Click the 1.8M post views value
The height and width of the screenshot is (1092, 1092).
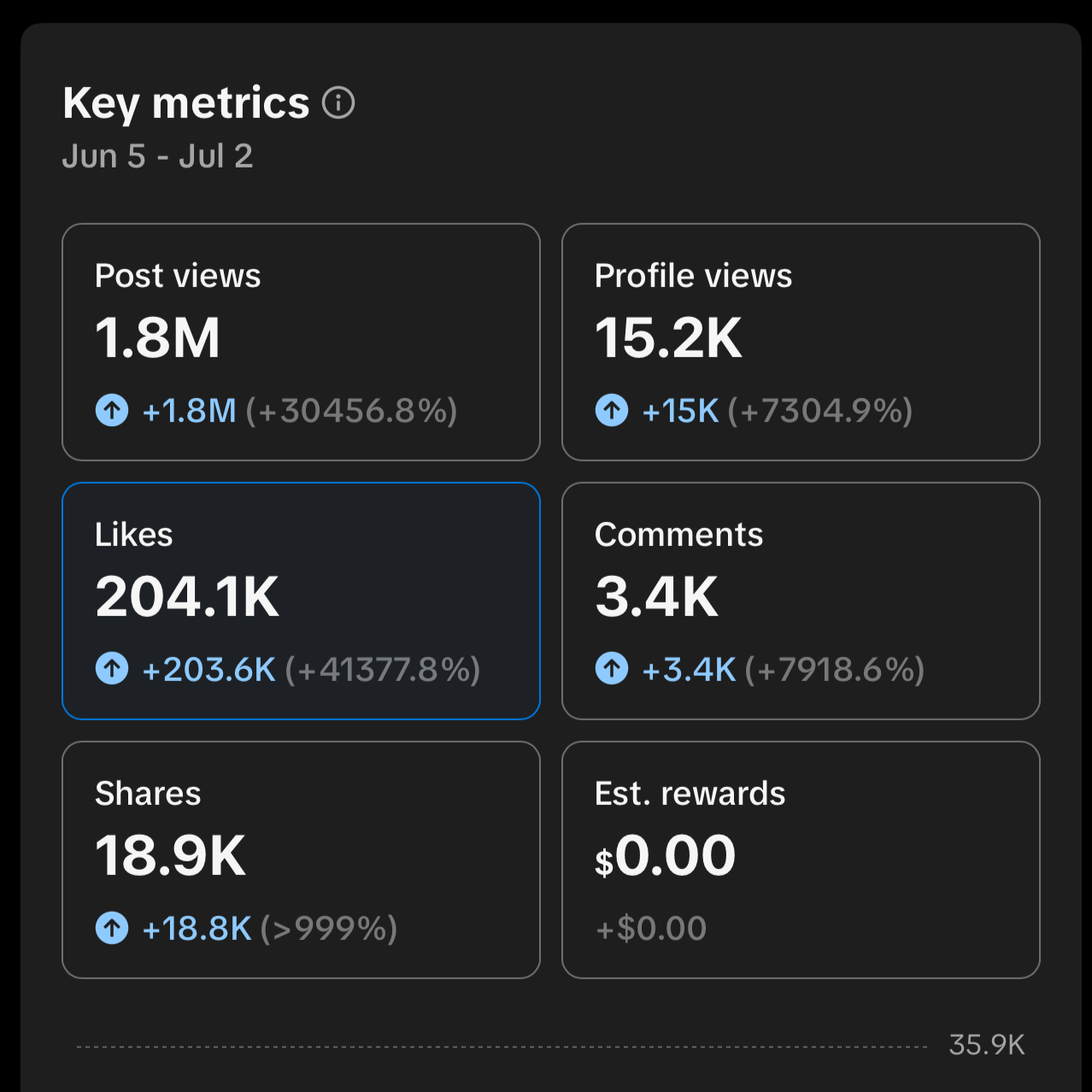point(158,338)
